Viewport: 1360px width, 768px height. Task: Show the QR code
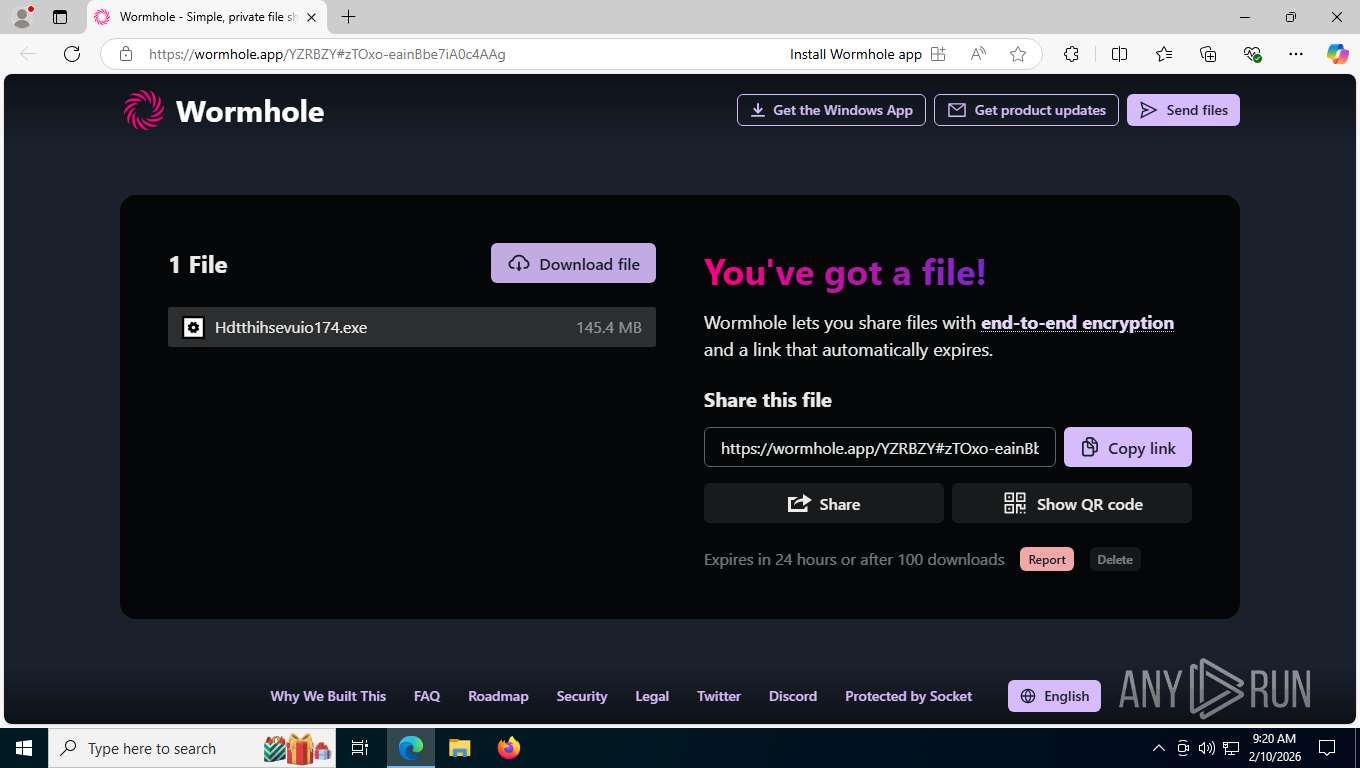1072,503
